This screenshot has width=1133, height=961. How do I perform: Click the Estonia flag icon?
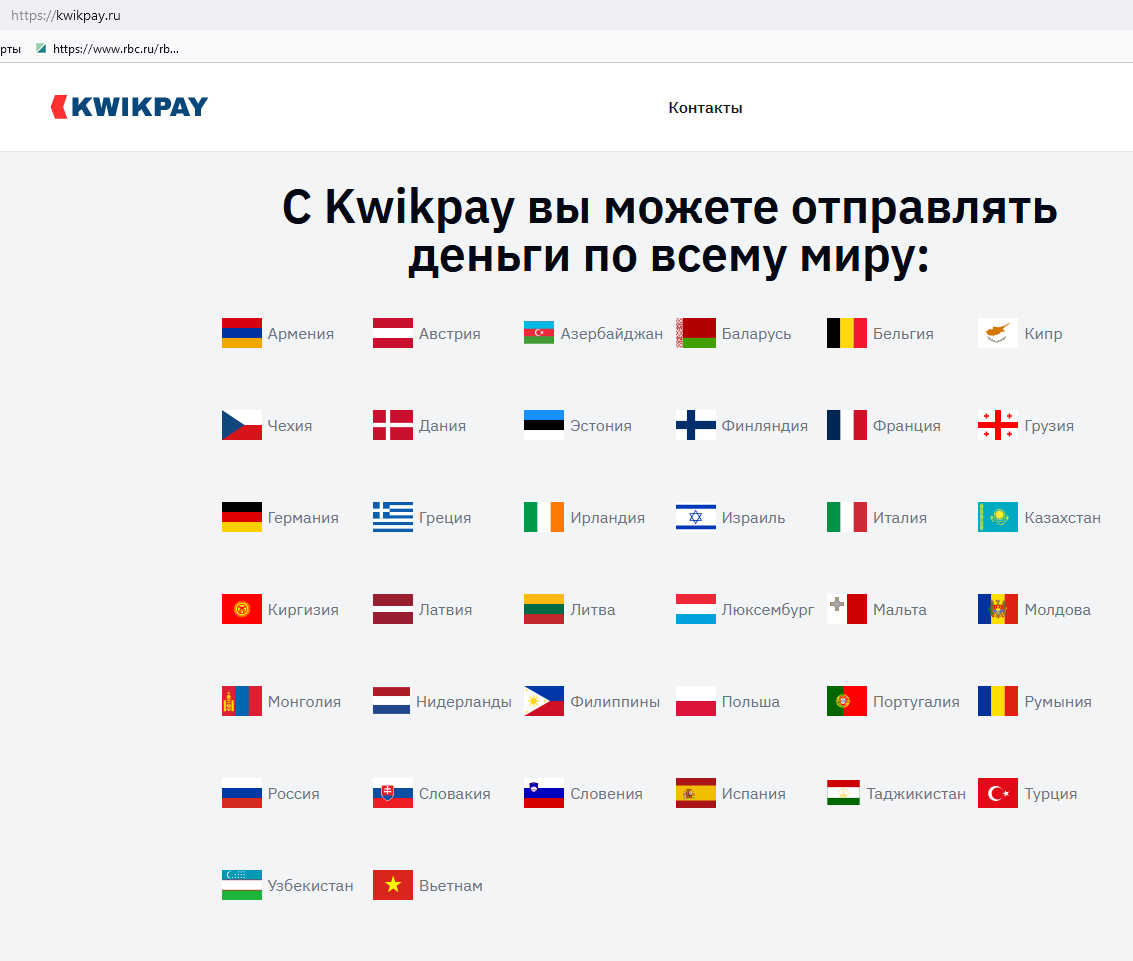544,425
